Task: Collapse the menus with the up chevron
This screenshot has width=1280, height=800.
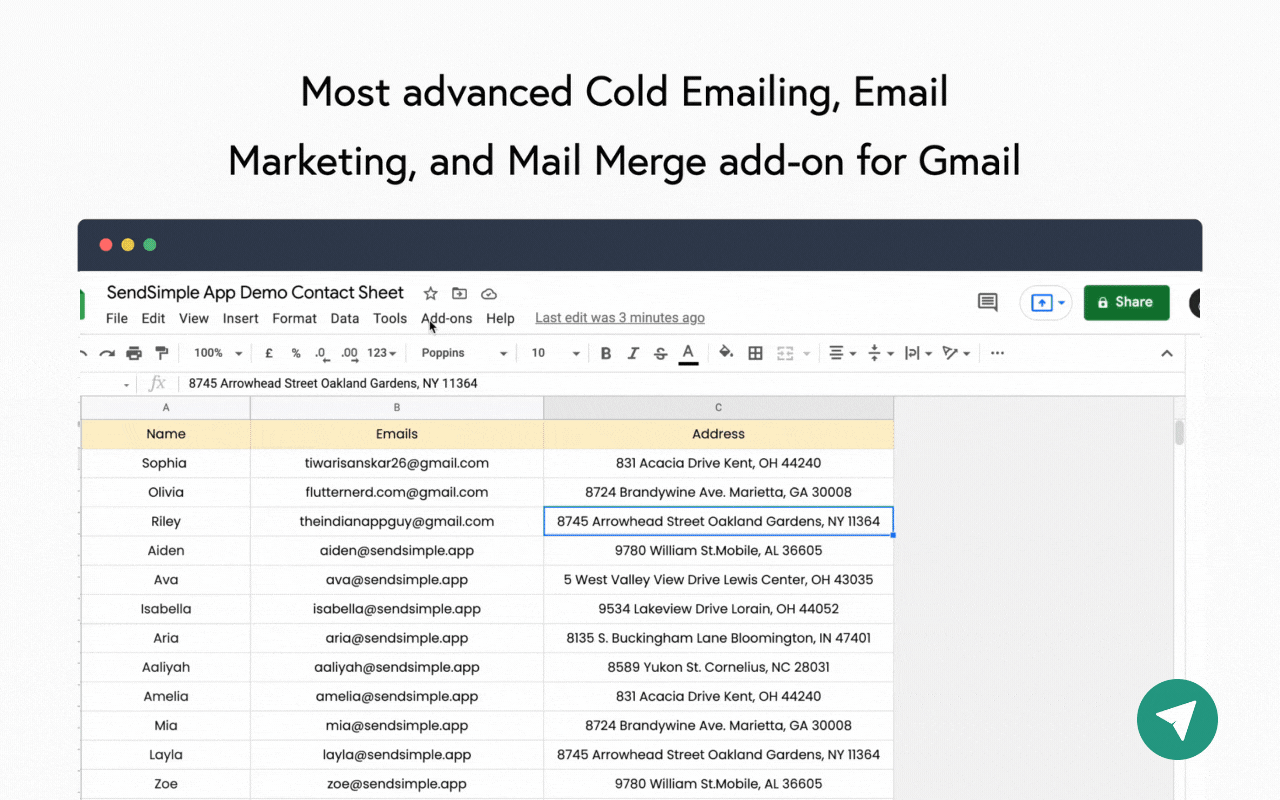Action: pos(1166,353)
